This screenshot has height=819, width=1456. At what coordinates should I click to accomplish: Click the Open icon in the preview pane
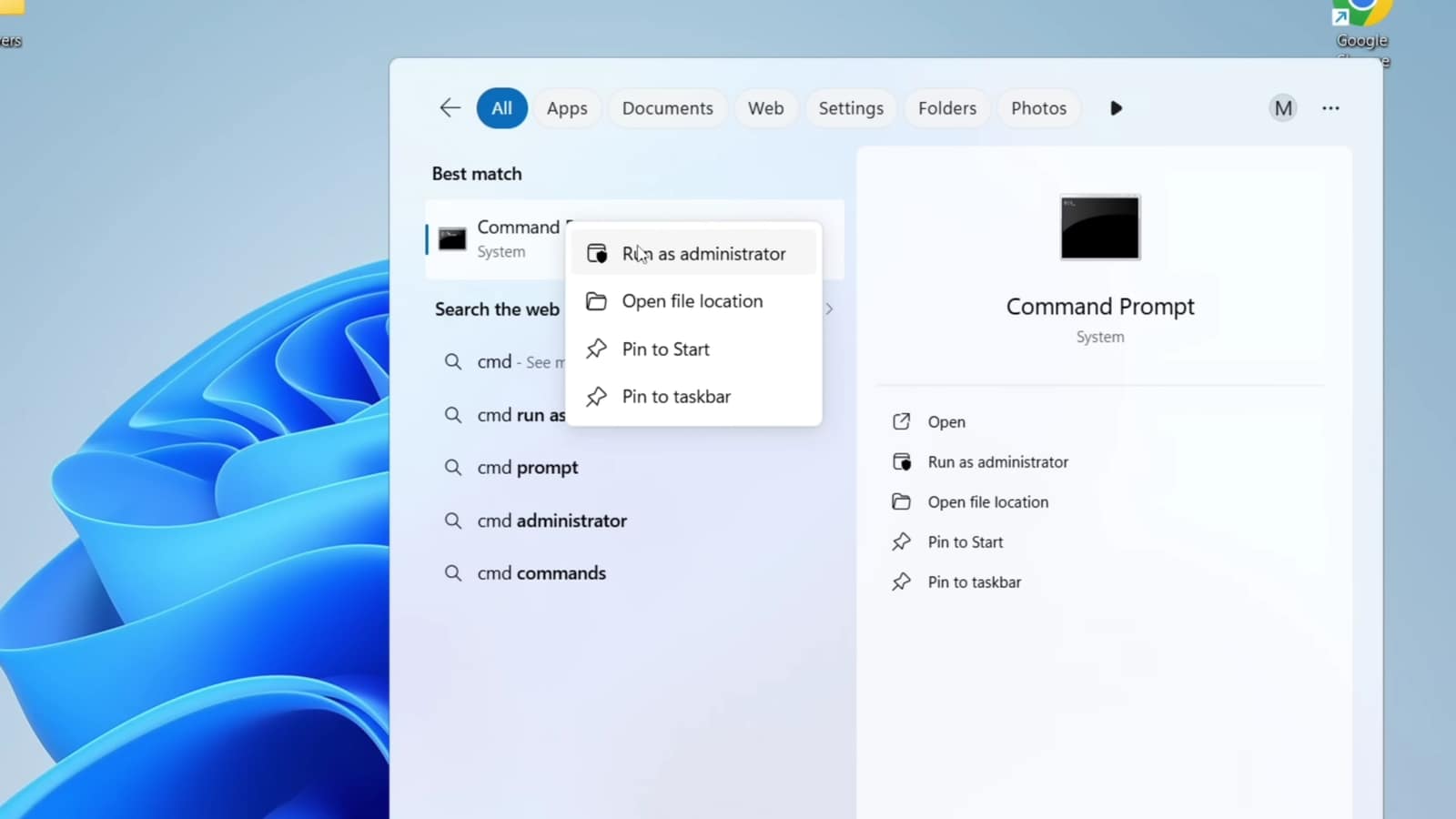pyautogui.click(x=901, y=421)
